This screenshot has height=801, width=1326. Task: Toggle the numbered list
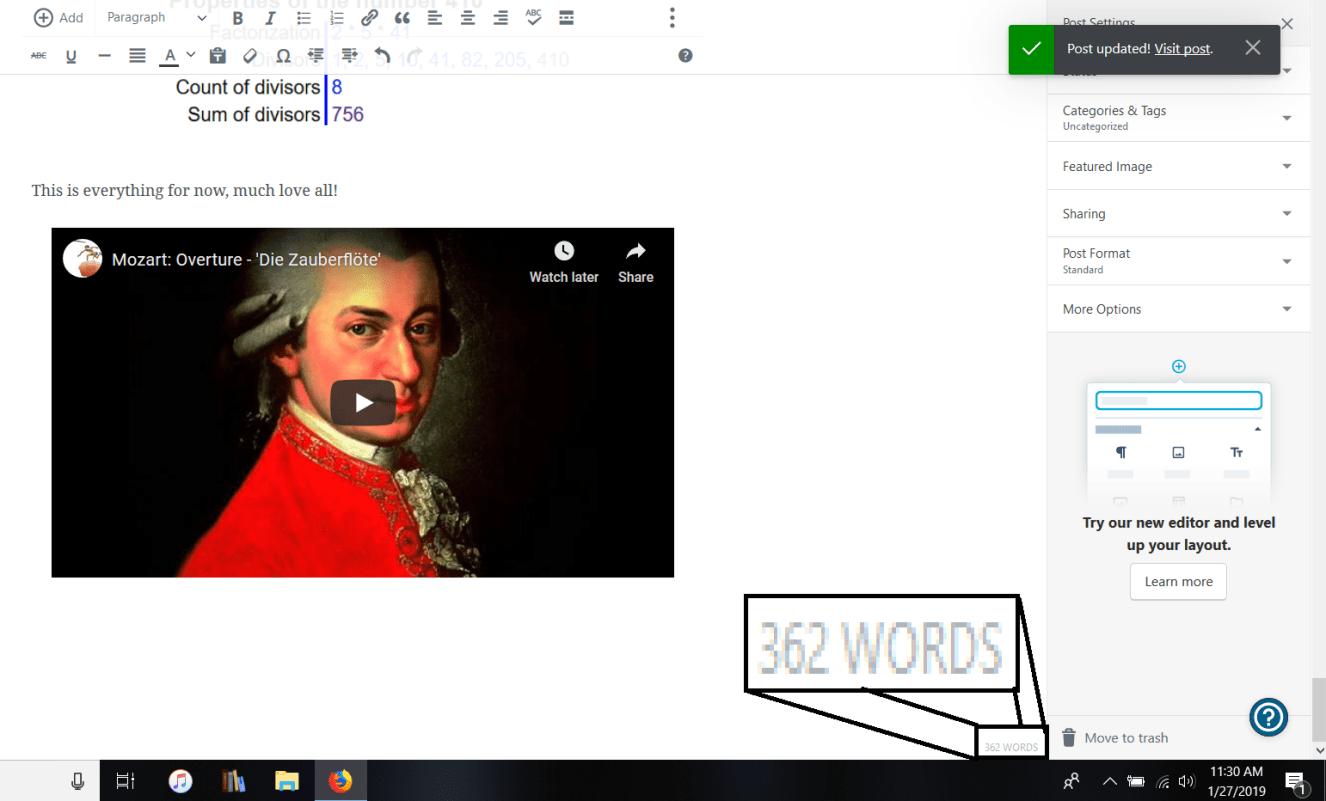point(336,17)
